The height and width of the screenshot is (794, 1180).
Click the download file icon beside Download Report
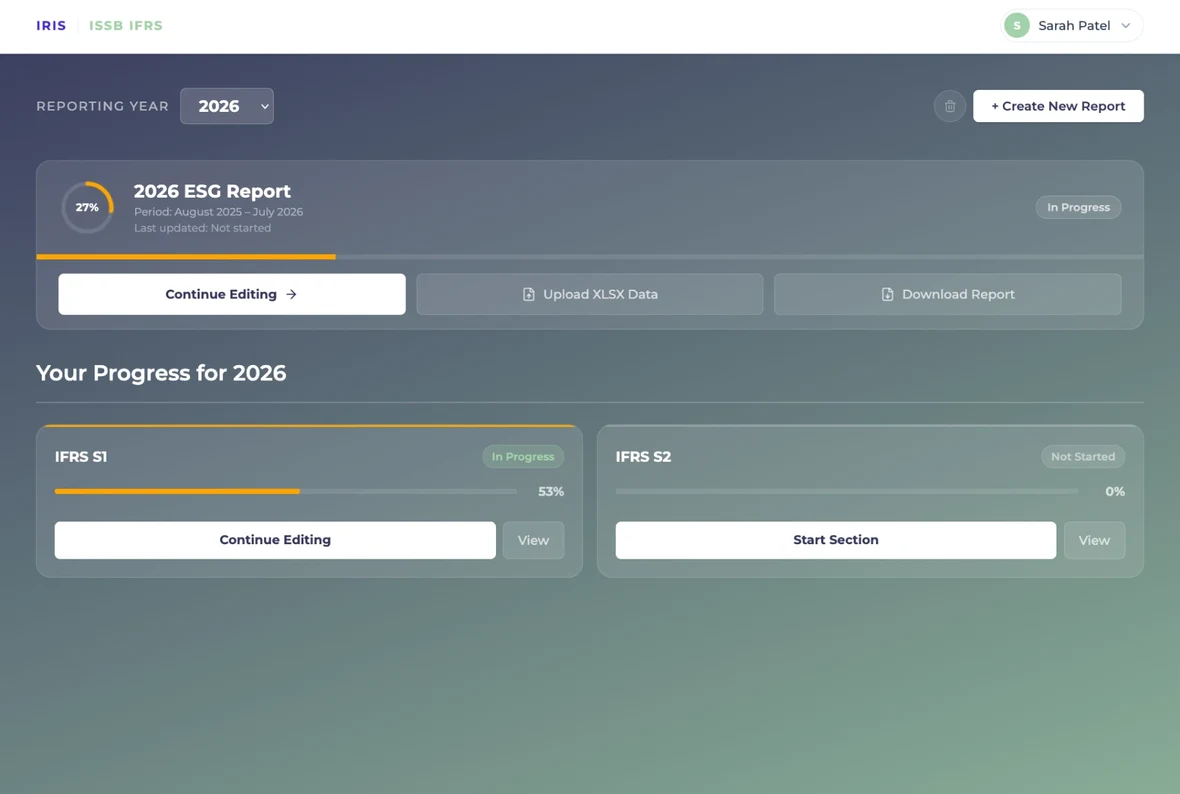(888, 294)
